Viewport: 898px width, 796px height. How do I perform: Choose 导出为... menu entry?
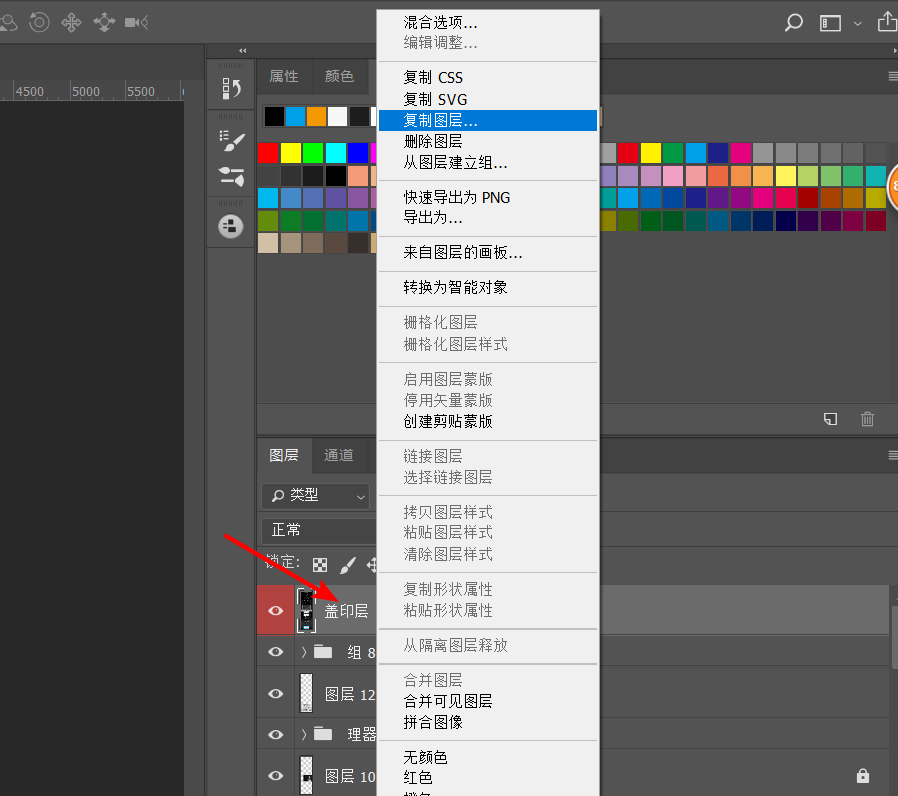pyautogui.click(x=433, y=218)
